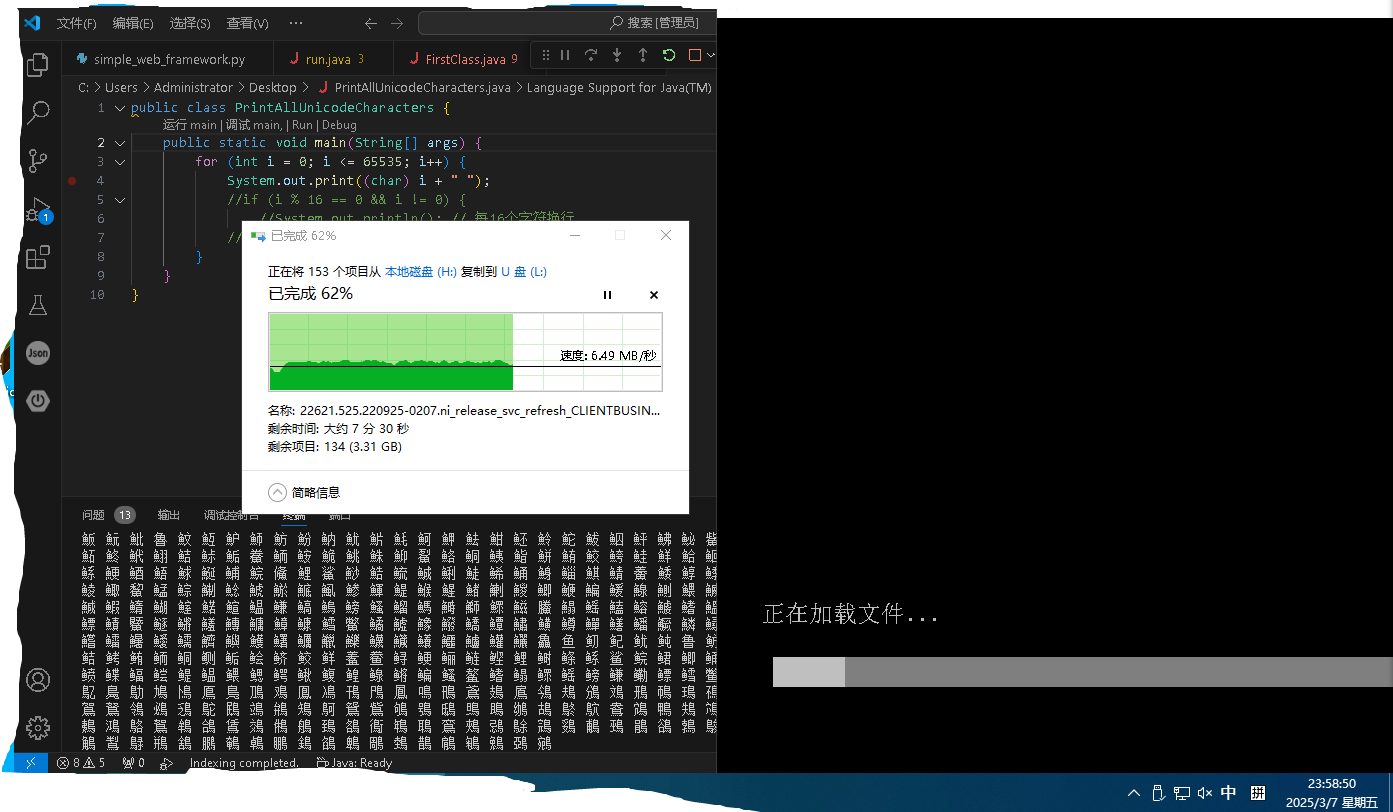Click debug Step Over button
The image size is (1393, 812).
[591, 55]
